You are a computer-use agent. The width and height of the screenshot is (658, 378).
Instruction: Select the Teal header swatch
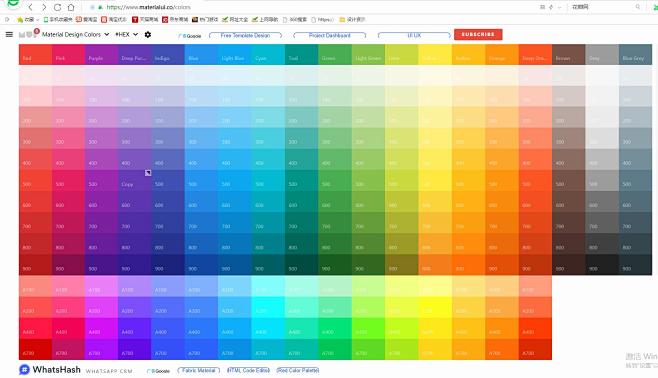pos(302,55)
